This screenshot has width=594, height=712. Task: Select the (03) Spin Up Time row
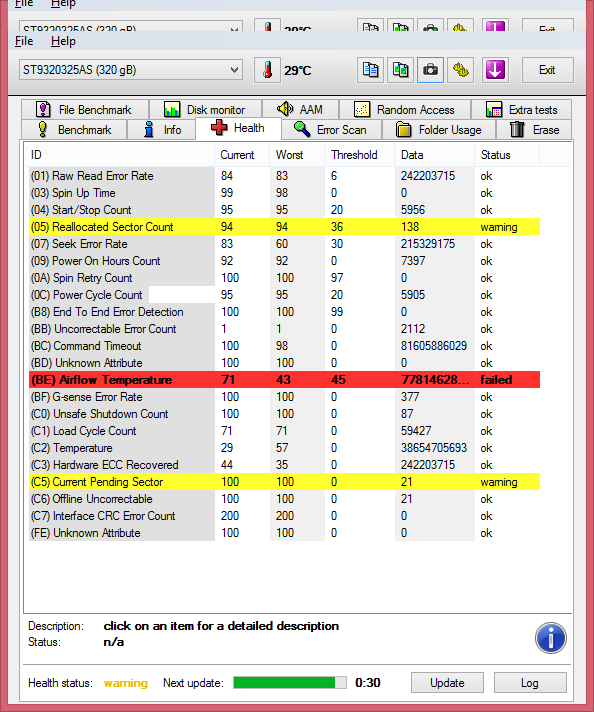285,193
